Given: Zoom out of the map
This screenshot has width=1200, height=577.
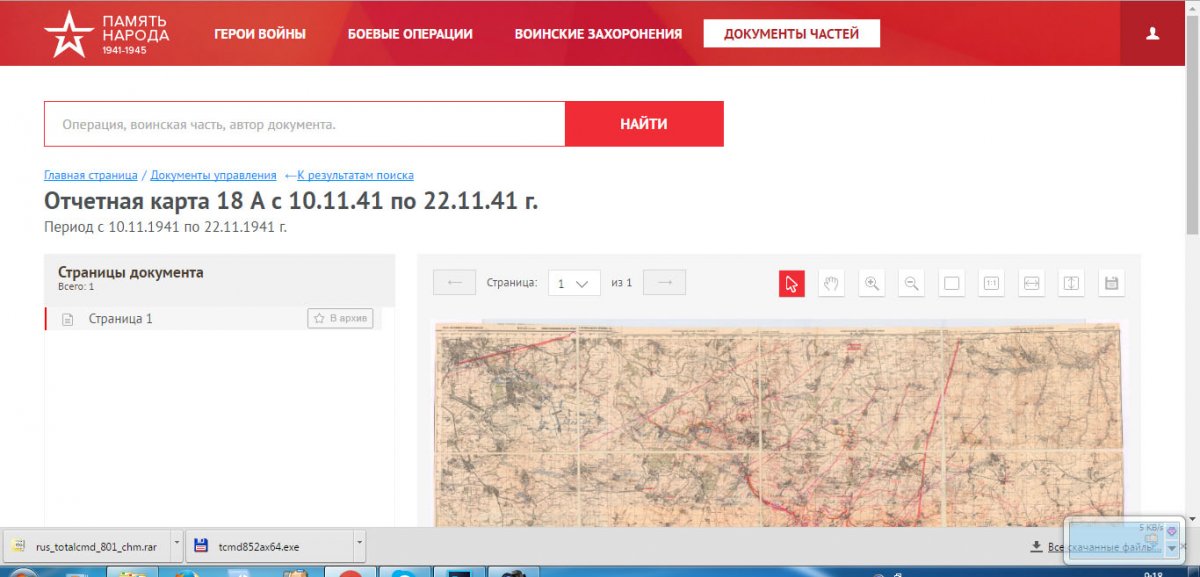Looking at the screenshot, I should [911, 284].
